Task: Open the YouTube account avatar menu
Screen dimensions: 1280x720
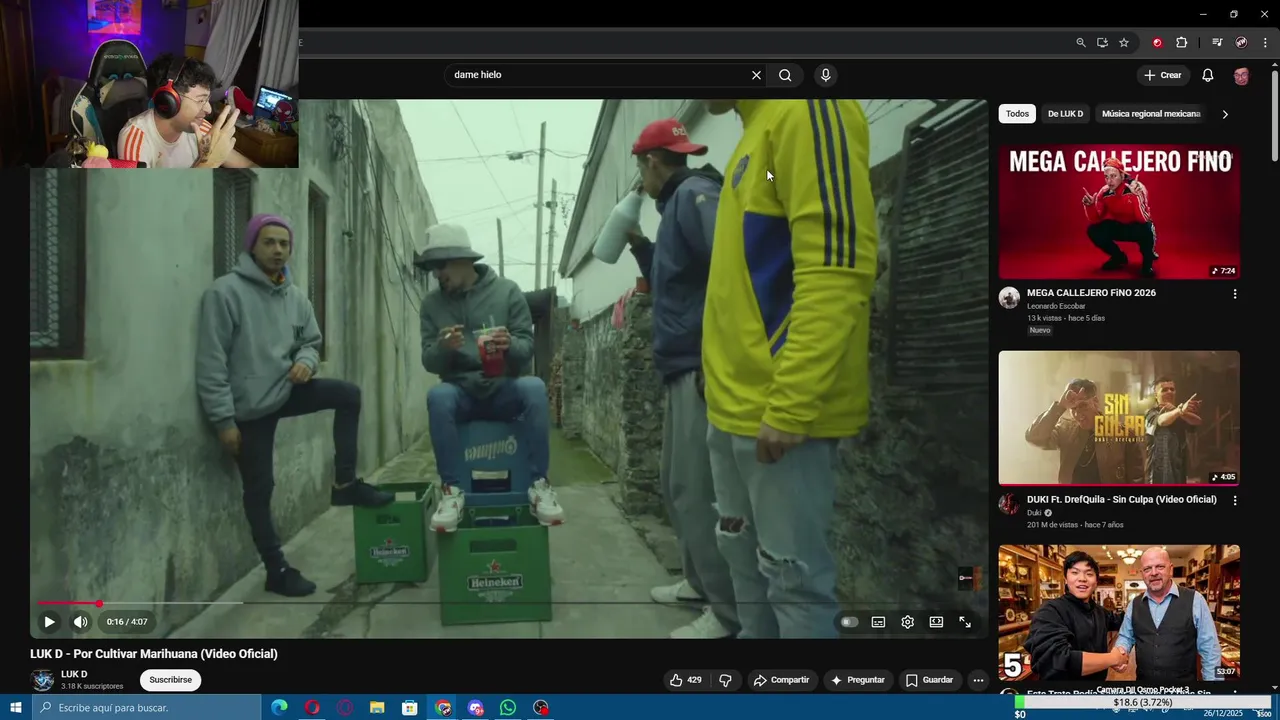Action: click(x=1241, y=75)
